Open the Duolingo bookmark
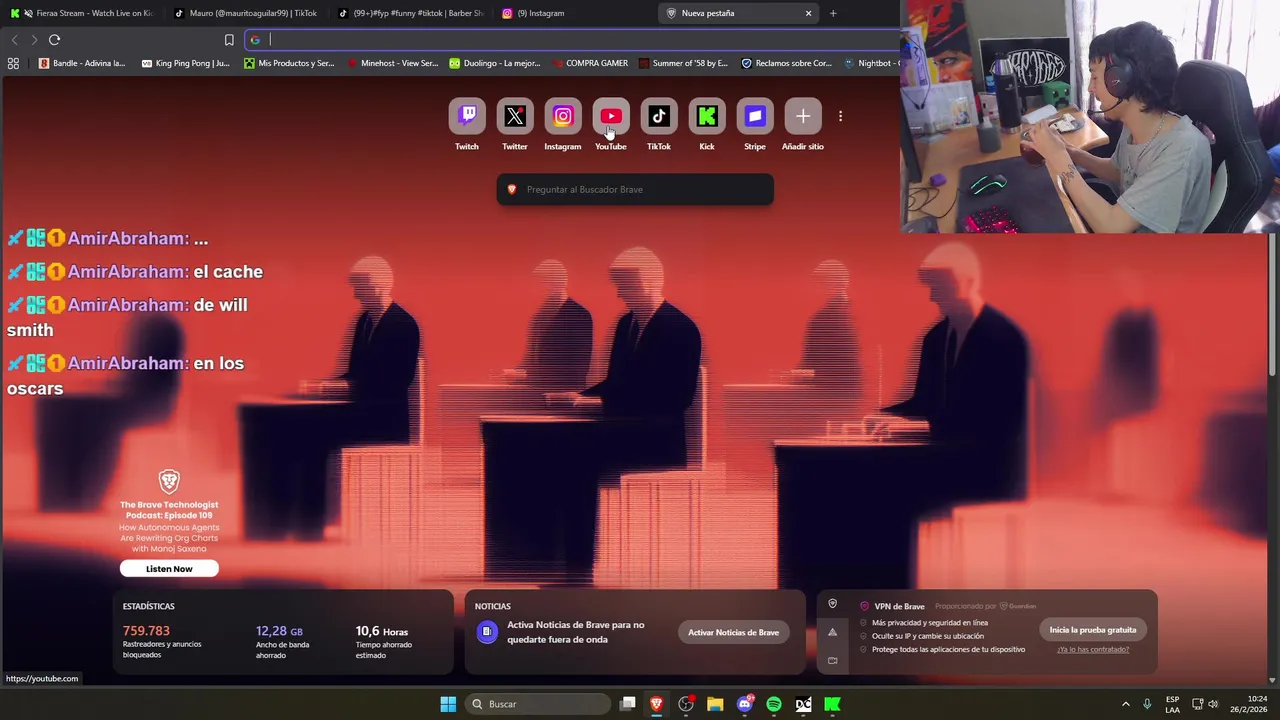Screen dimensions: 1280x720 coord(495,63)
